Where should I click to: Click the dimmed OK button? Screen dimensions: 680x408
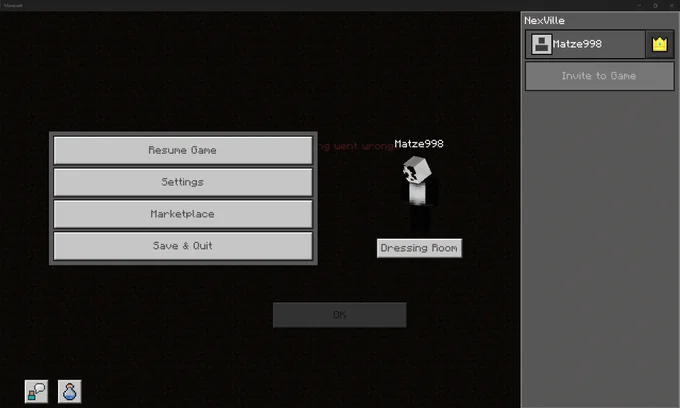(x=340, y=315)
